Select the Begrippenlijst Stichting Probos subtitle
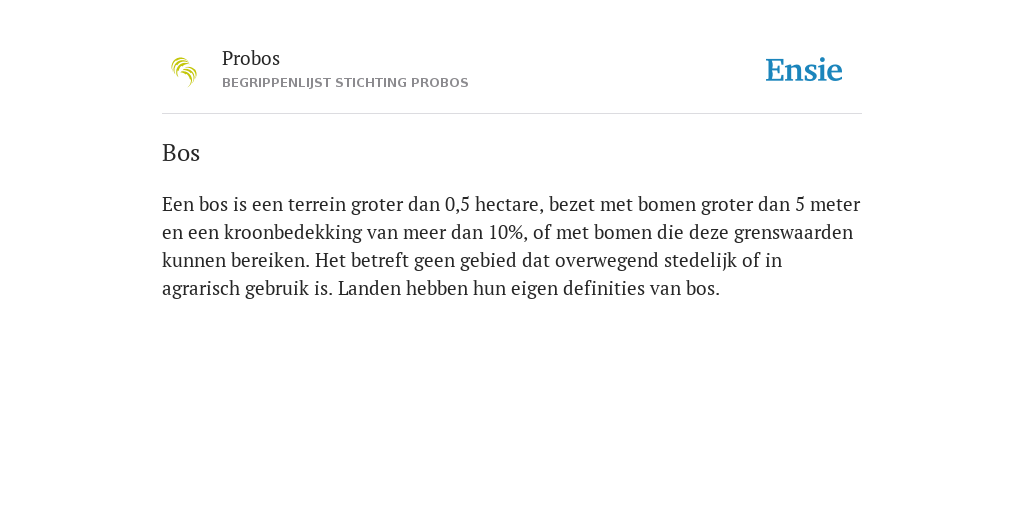Screen dimensions: 1024x512 click(345, 83)
